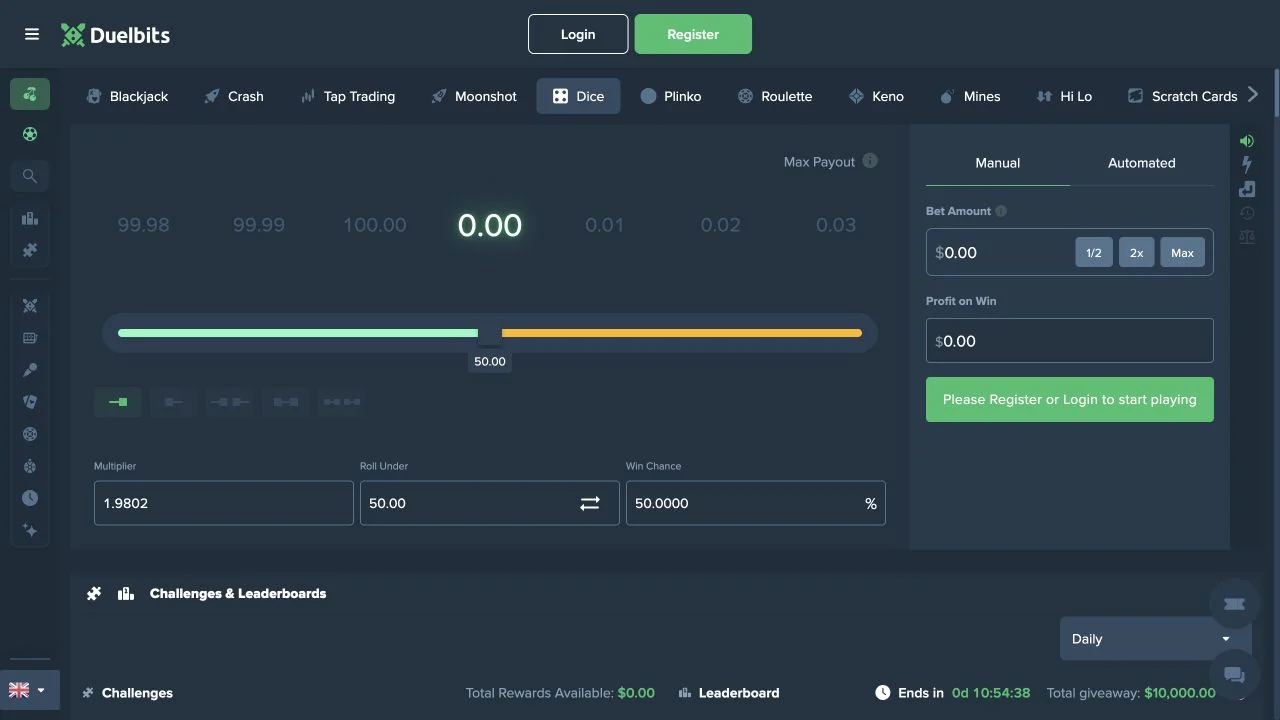Show Max Payout info icon

click(870, 161)
